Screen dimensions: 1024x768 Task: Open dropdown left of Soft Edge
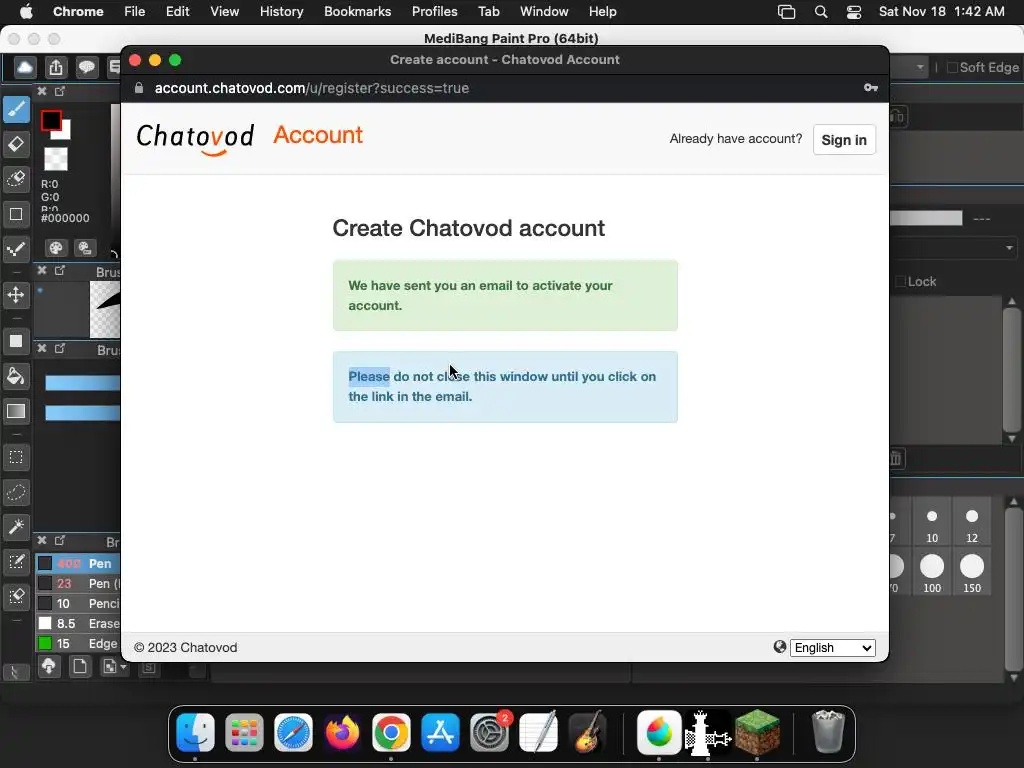[x=920, y=67]
